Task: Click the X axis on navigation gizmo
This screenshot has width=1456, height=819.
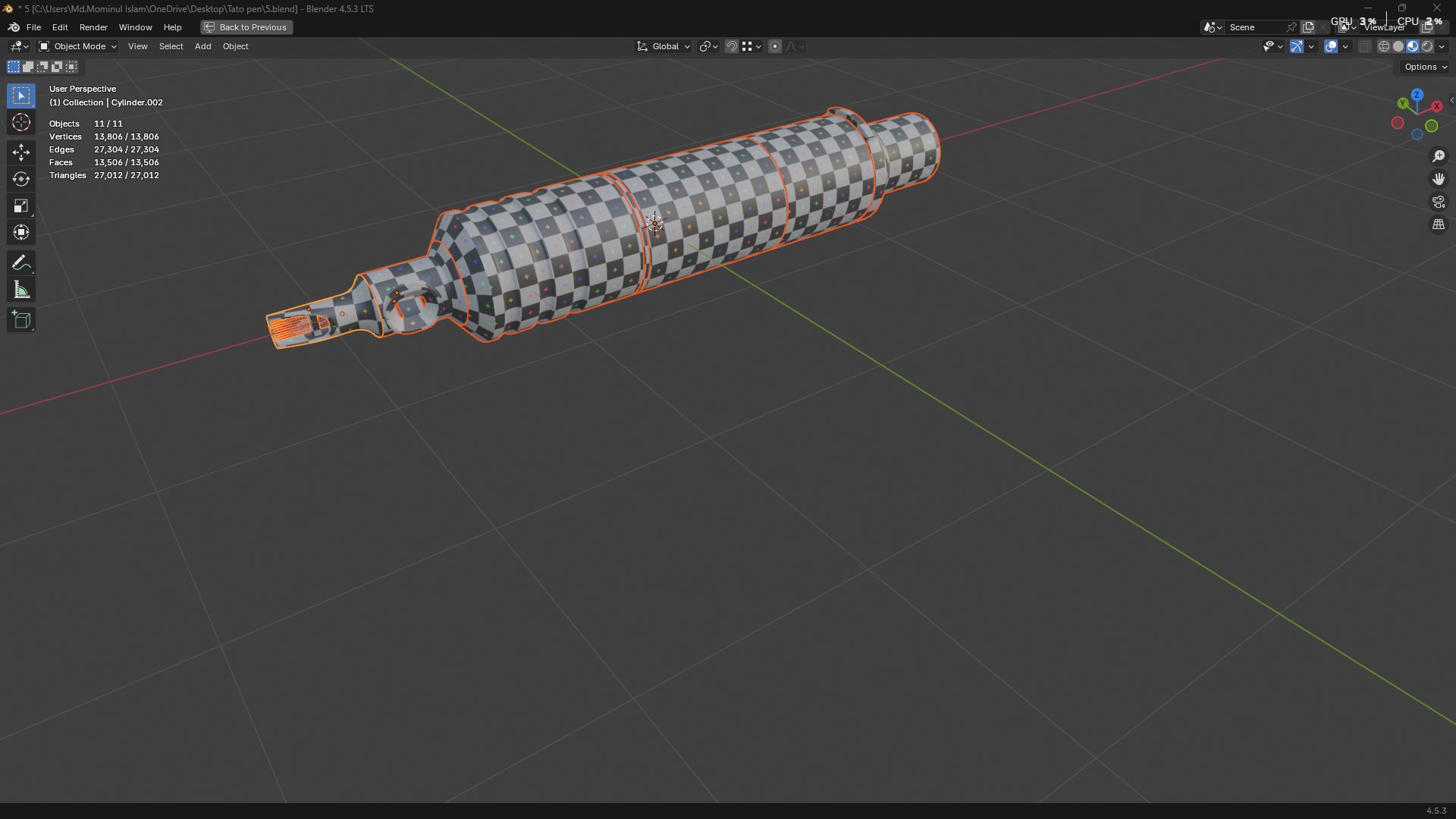Action: (1436, 106)
